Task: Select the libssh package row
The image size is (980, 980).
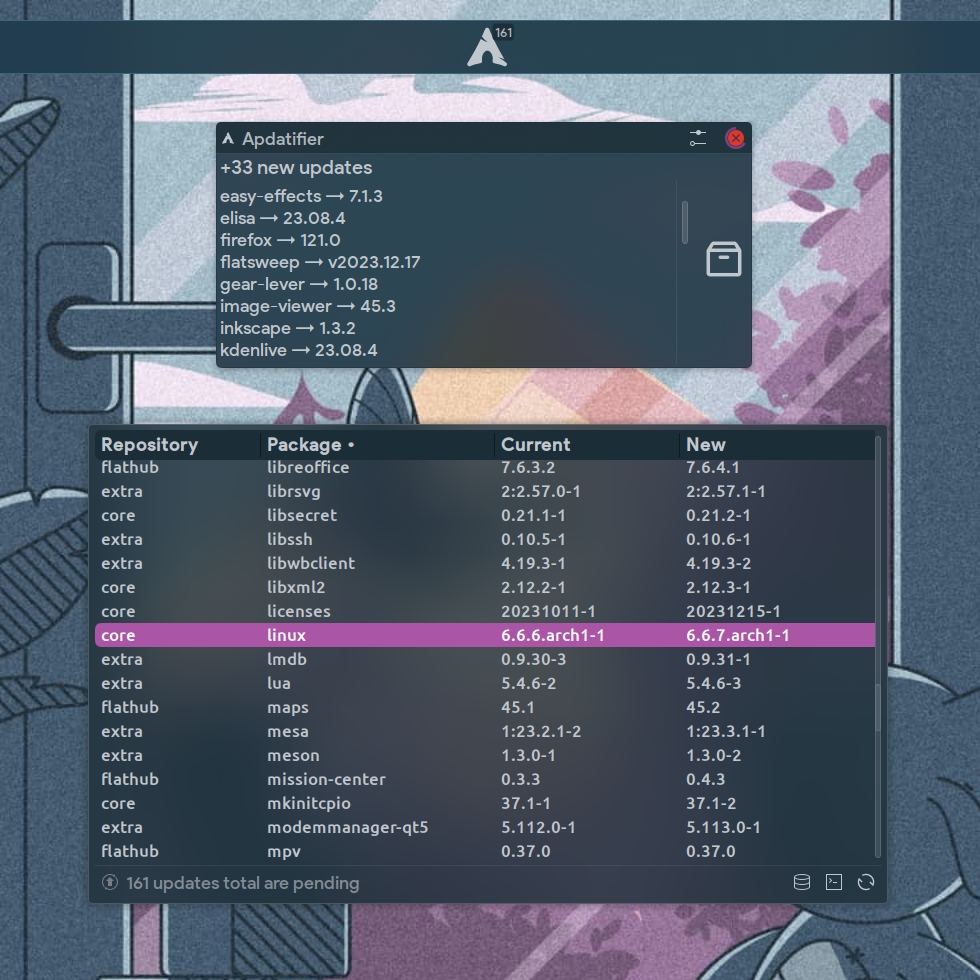Action: [485, 539]
